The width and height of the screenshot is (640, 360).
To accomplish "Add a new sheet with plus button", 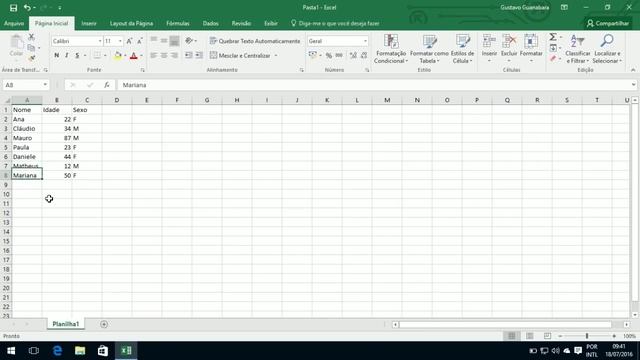I will tap(104, 324).
